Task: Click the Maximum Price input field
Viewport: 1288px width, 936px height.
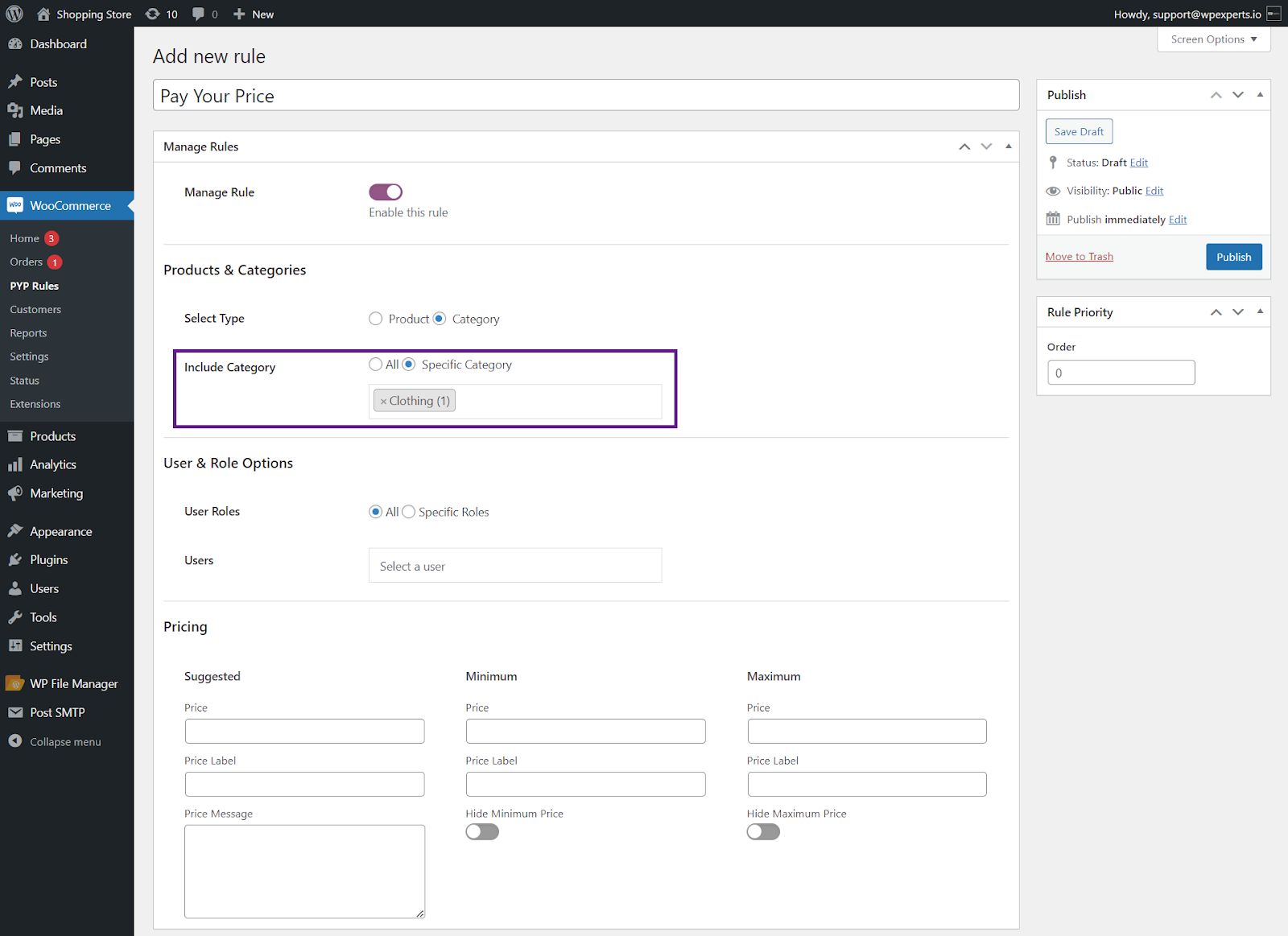Action: (x=867, y=731)
